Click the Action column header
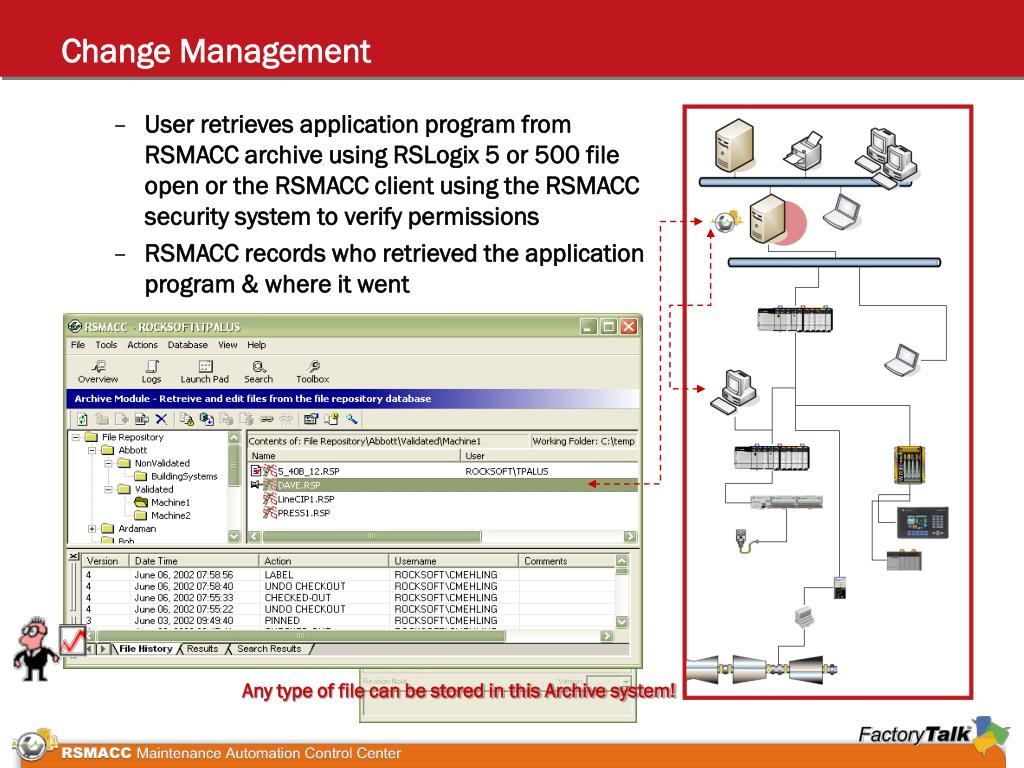 [x=323, y=561]
